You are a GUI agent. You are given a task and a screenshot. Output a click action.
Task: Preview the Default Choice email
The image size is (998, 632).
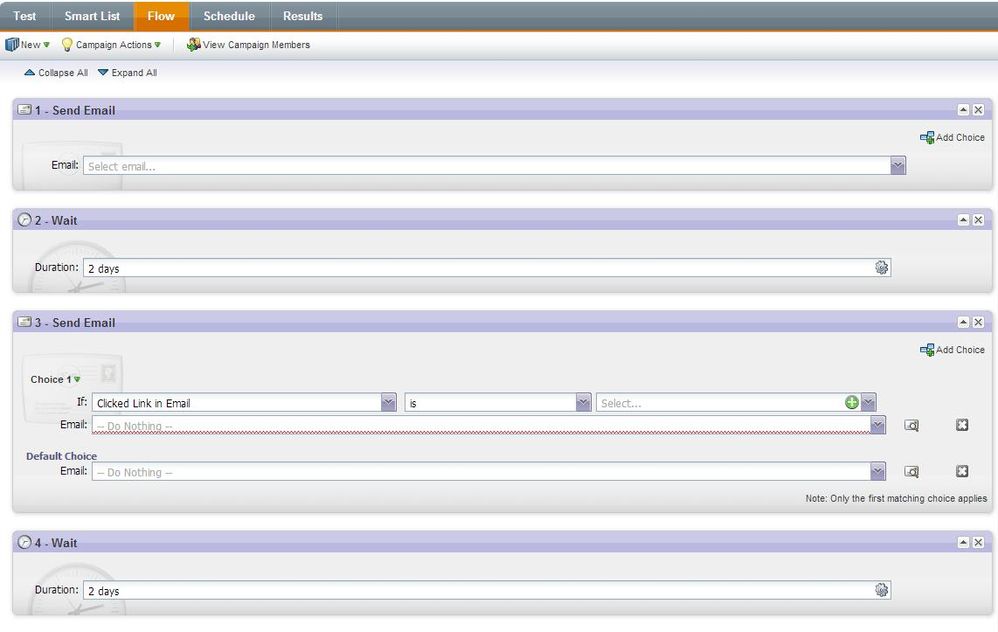[911, 472]
